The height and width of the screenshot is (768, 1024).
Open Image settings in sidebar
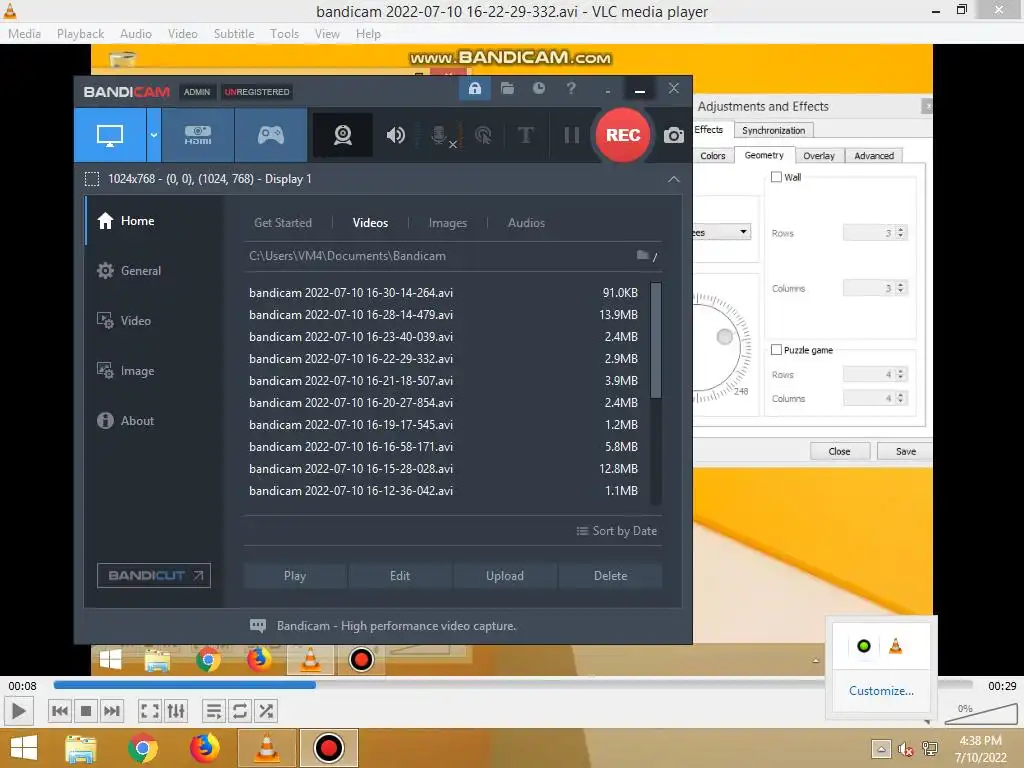[x=125, y=371]
